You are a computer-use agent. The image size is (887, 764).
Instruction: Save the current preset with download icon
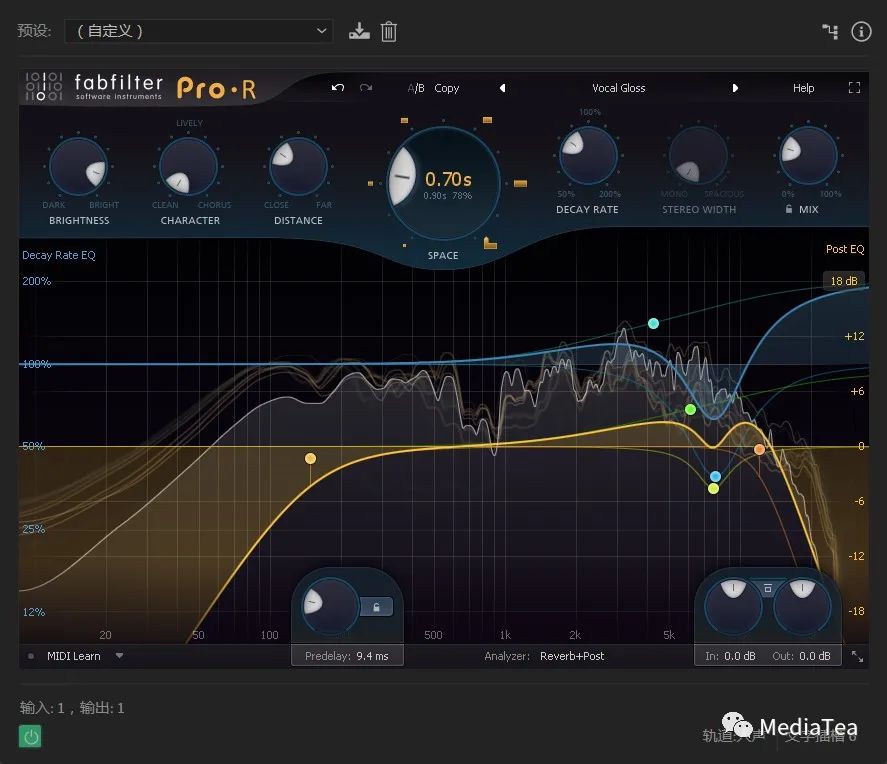[359, 31]
